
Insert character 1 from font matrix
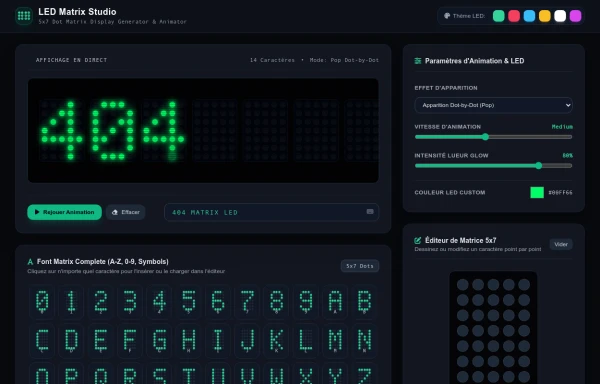(71, 302)
